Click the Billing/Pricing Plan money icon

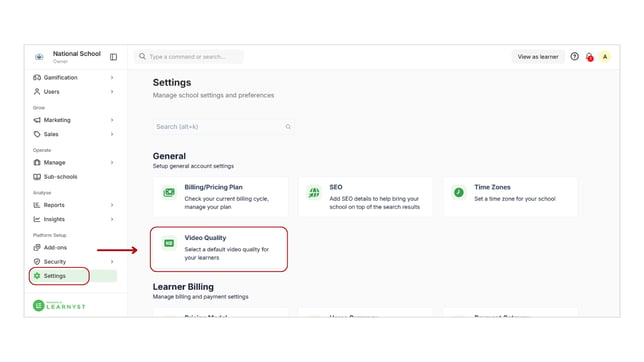click(x=169, y=192)
